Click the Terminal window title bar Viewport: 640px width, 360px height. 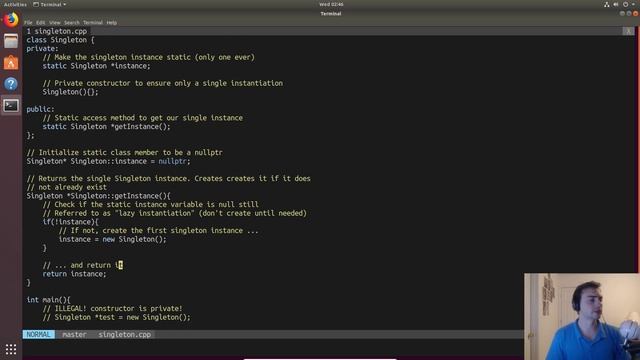(x=331, y=13)
